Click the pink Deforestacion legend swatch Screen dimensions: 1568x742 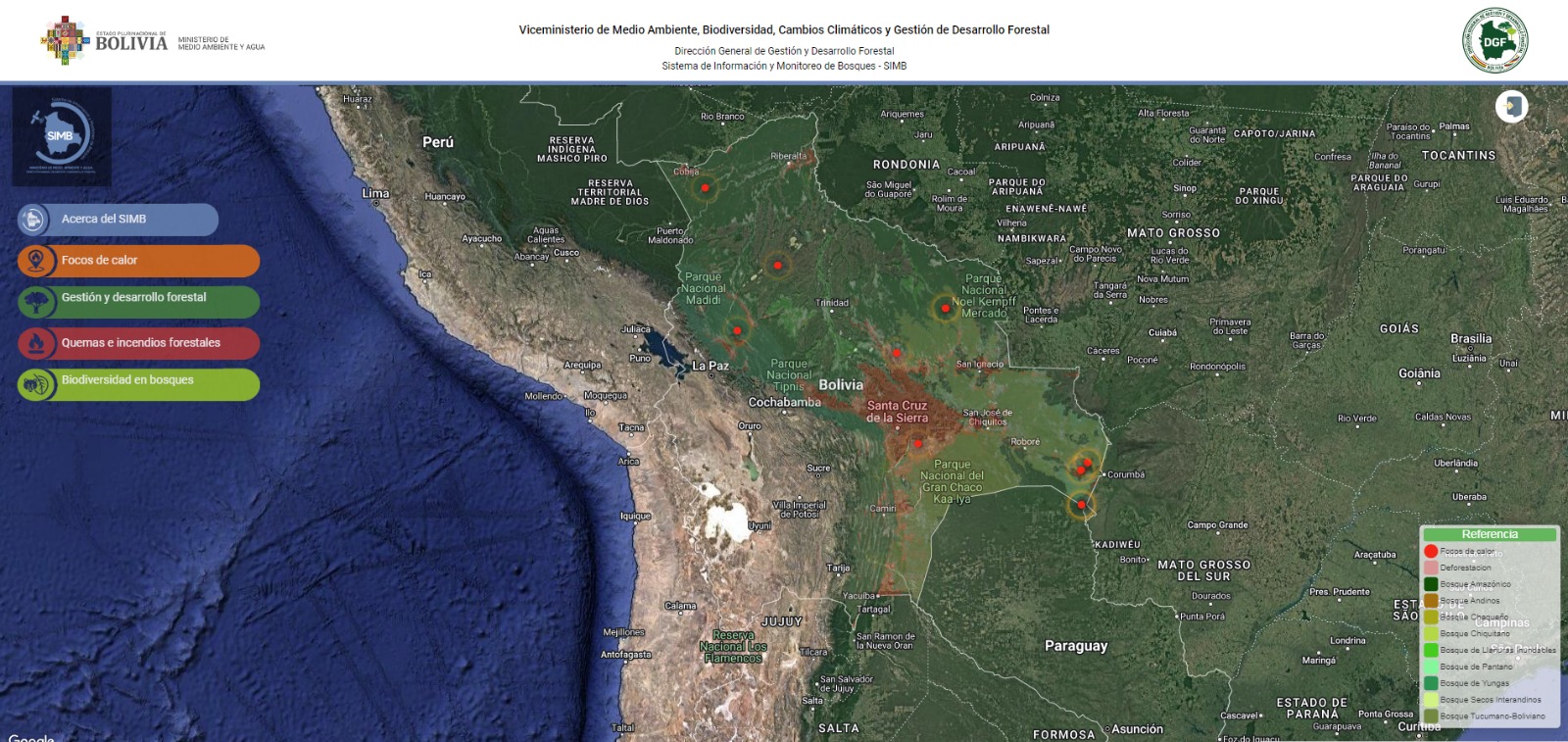pos(1431,568)
